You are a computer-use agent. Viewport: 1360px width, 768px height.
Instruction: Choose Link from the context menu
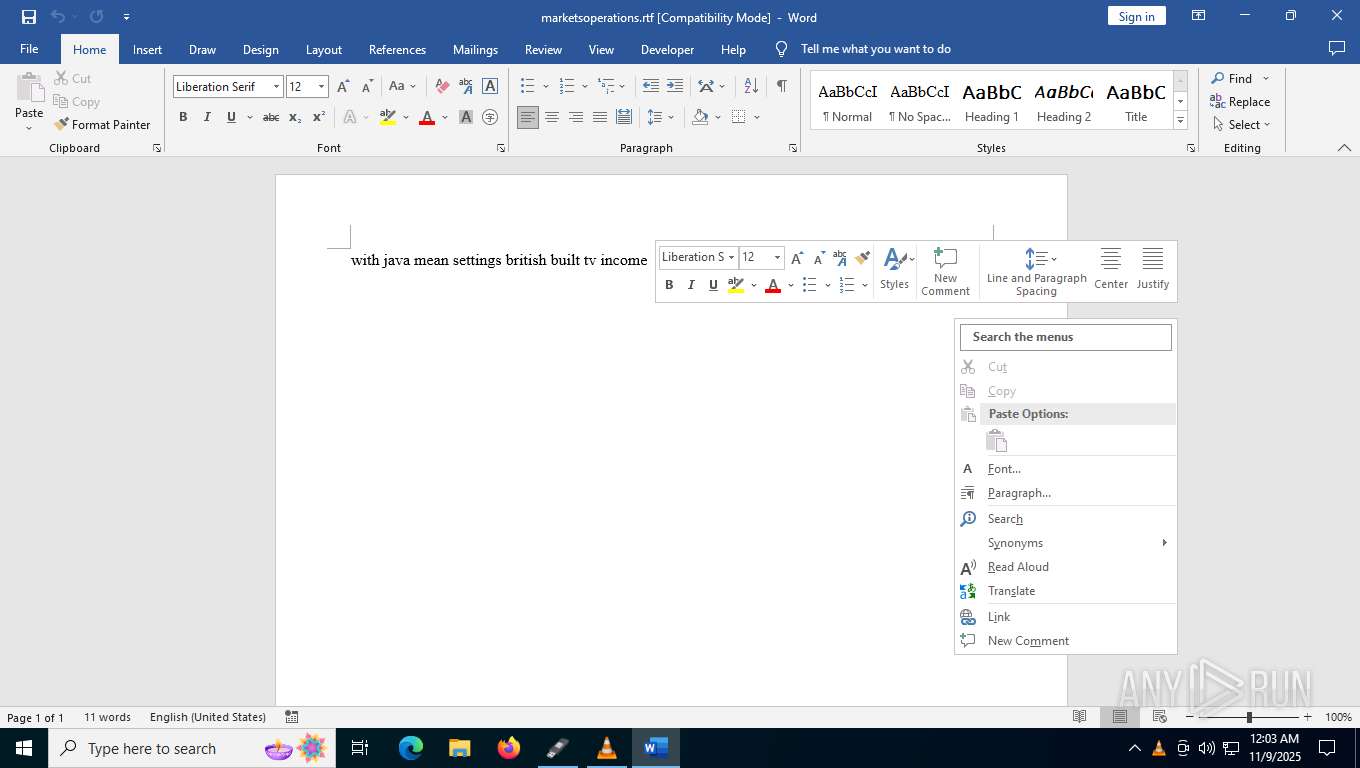point(1066,617)
